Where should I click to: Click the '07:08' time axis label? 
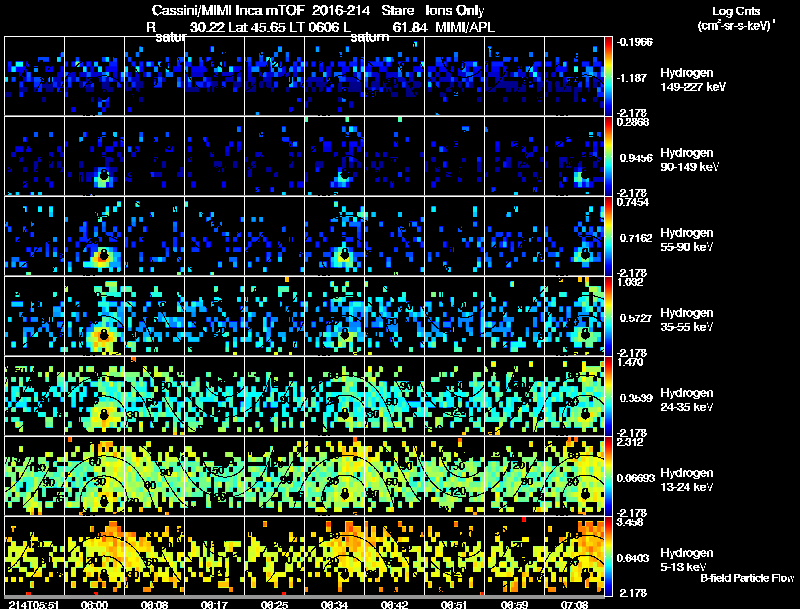click(x=574, y=604)
